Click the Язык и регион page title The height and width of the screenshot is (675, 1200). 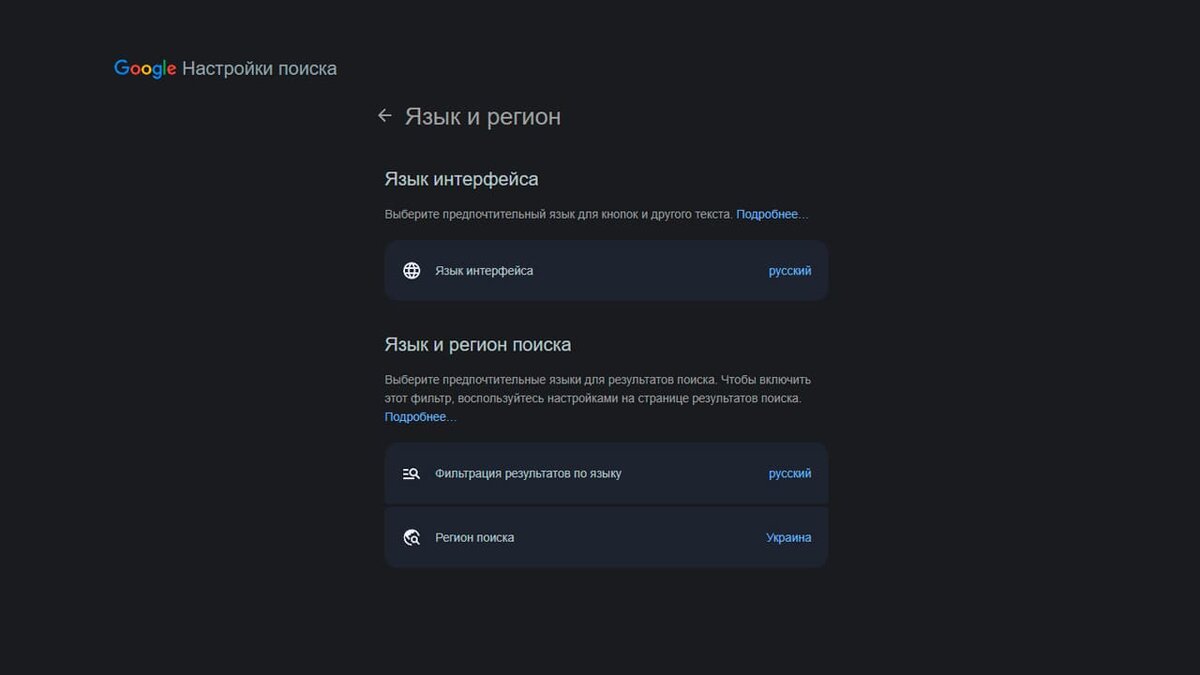(483, 117)
